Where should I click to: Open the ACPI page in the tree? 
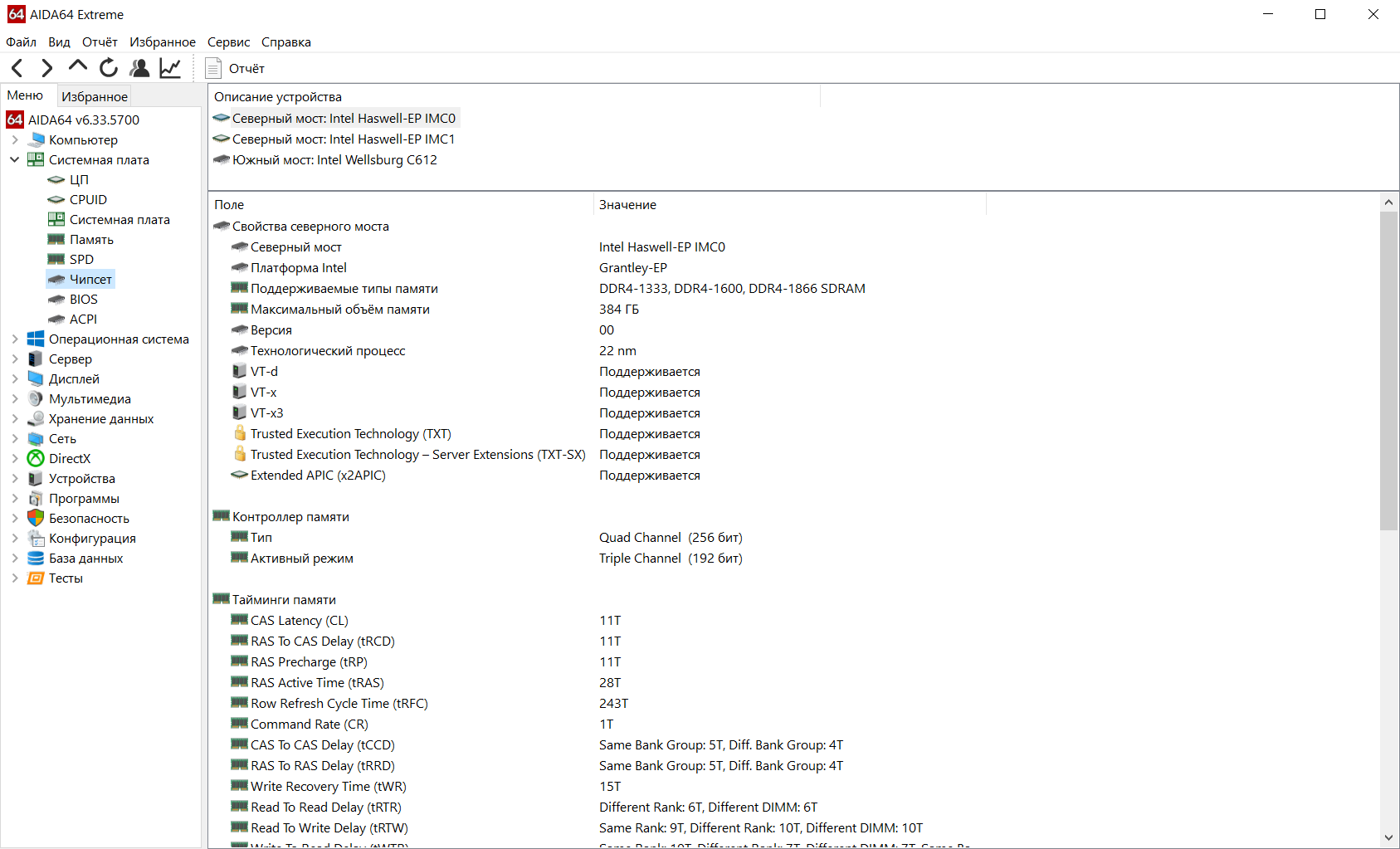tap(83, 320)
